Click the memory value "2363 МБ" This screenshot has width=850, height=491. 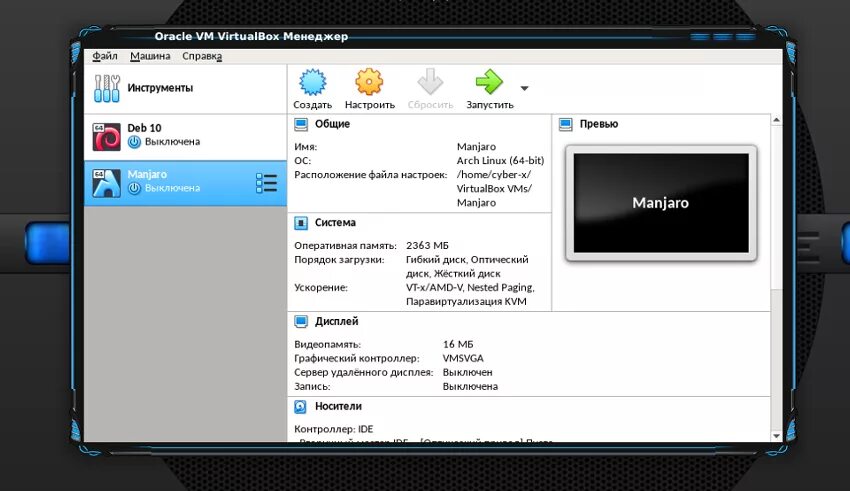[x=427, y=246]
